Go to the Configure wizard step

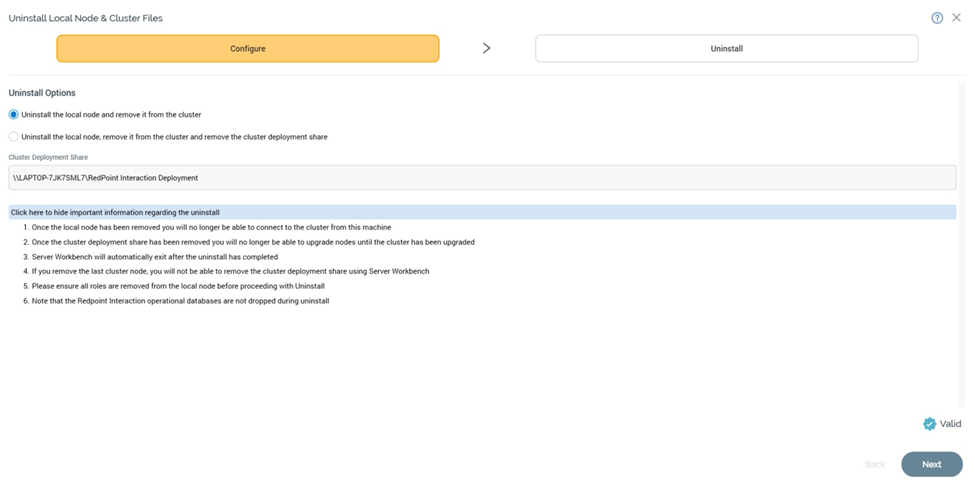click(248, 49)
